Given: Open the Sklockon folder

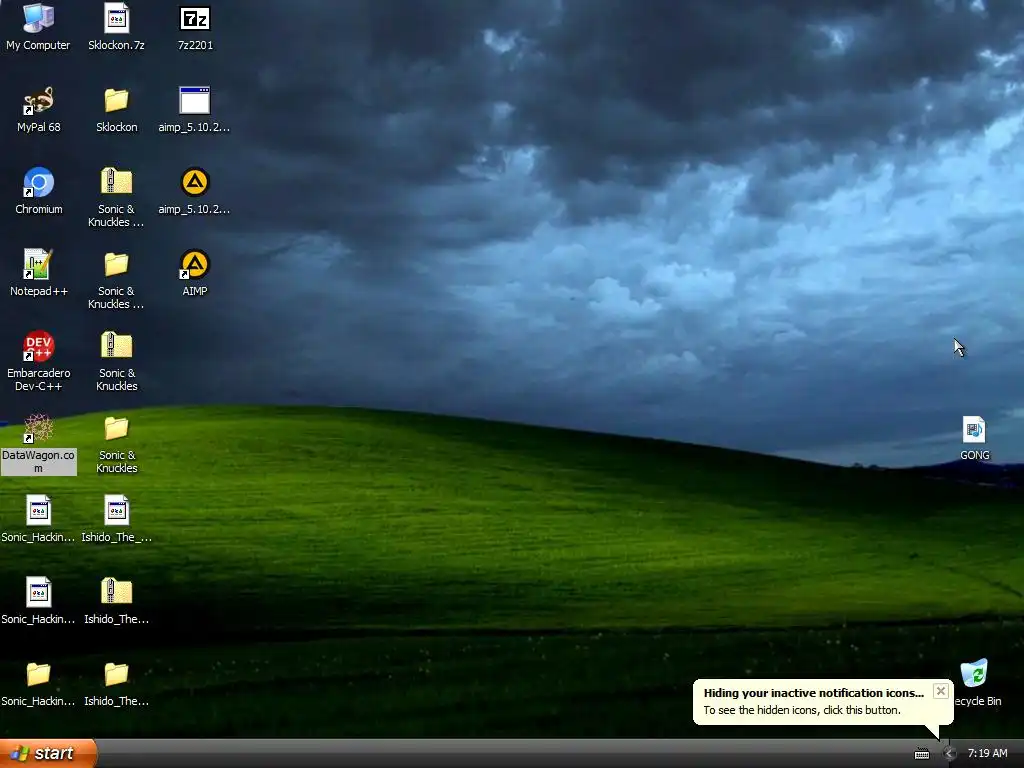Looking at the screenshot, I should (116, 108).
